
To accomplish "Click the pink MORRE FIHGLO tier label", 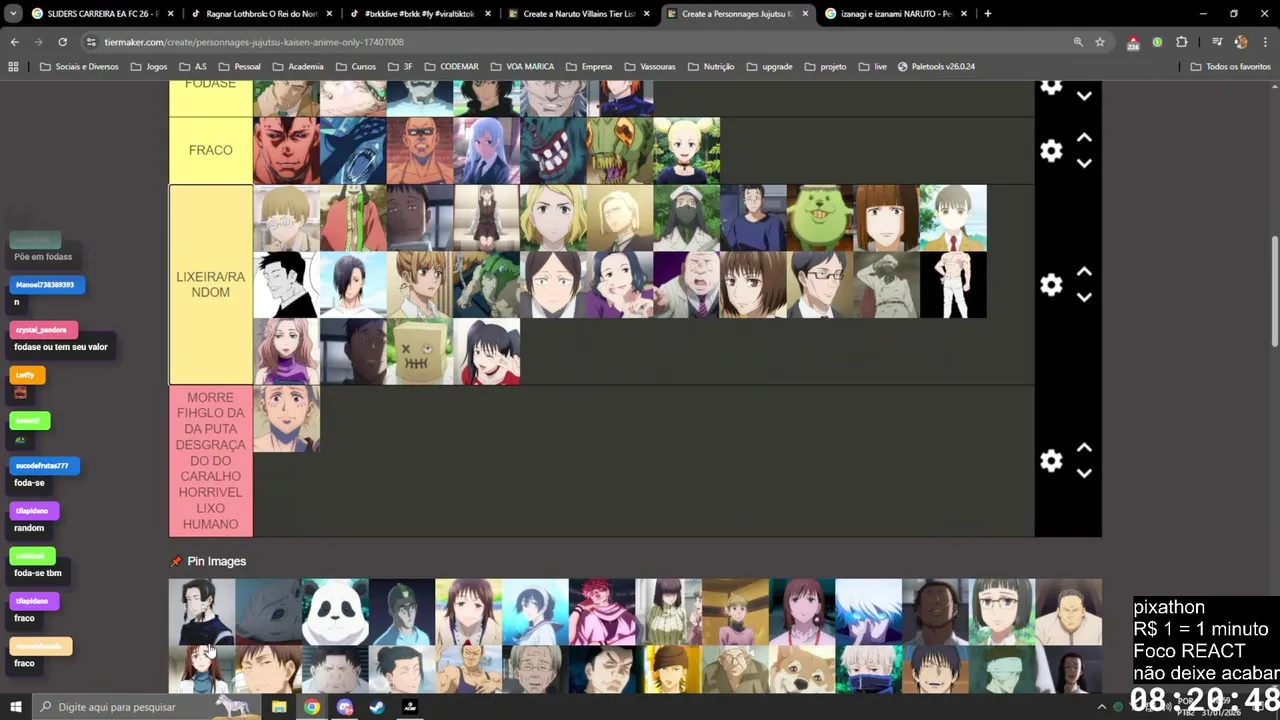I will point(211,461).
